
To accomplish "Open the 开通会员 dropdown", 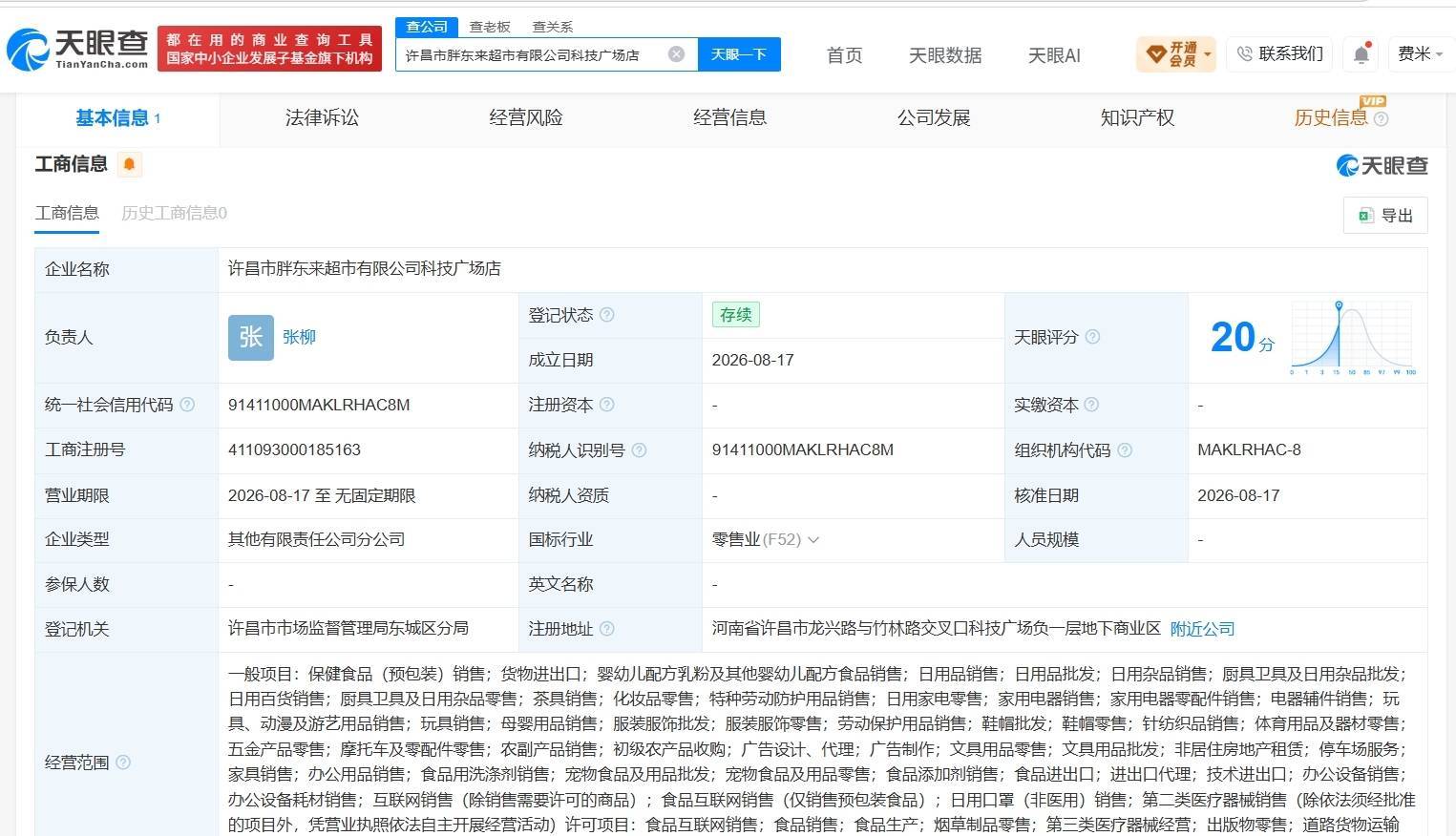I will (x=1175, y=54).
